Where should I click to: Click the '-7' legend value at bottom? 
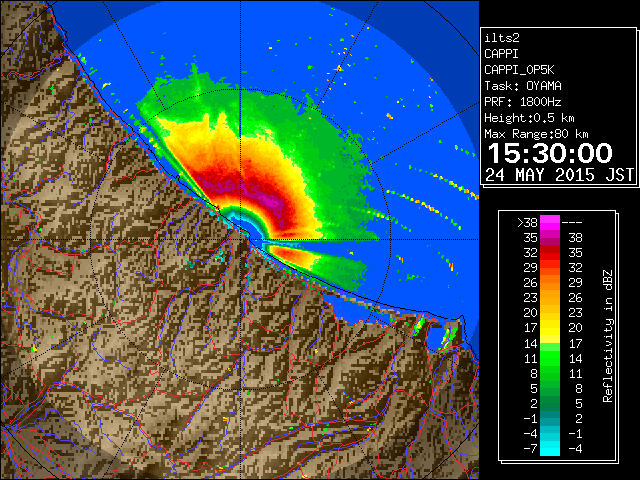pyautogui.click(x=530, y=448)
